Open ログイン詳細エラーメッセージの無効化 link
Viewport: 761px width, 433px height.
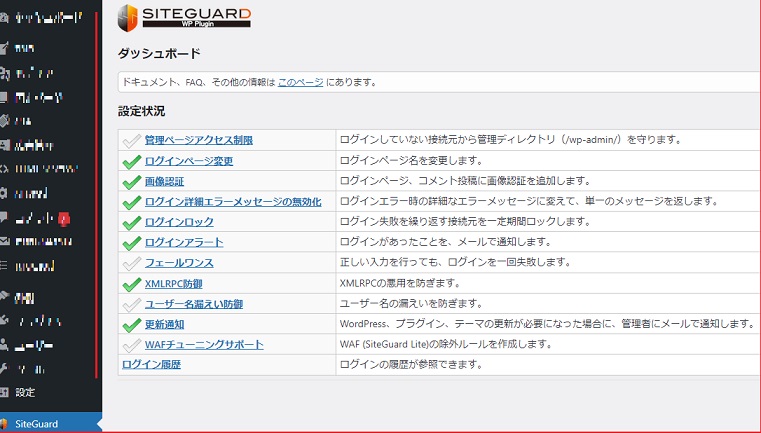(233, 201)
